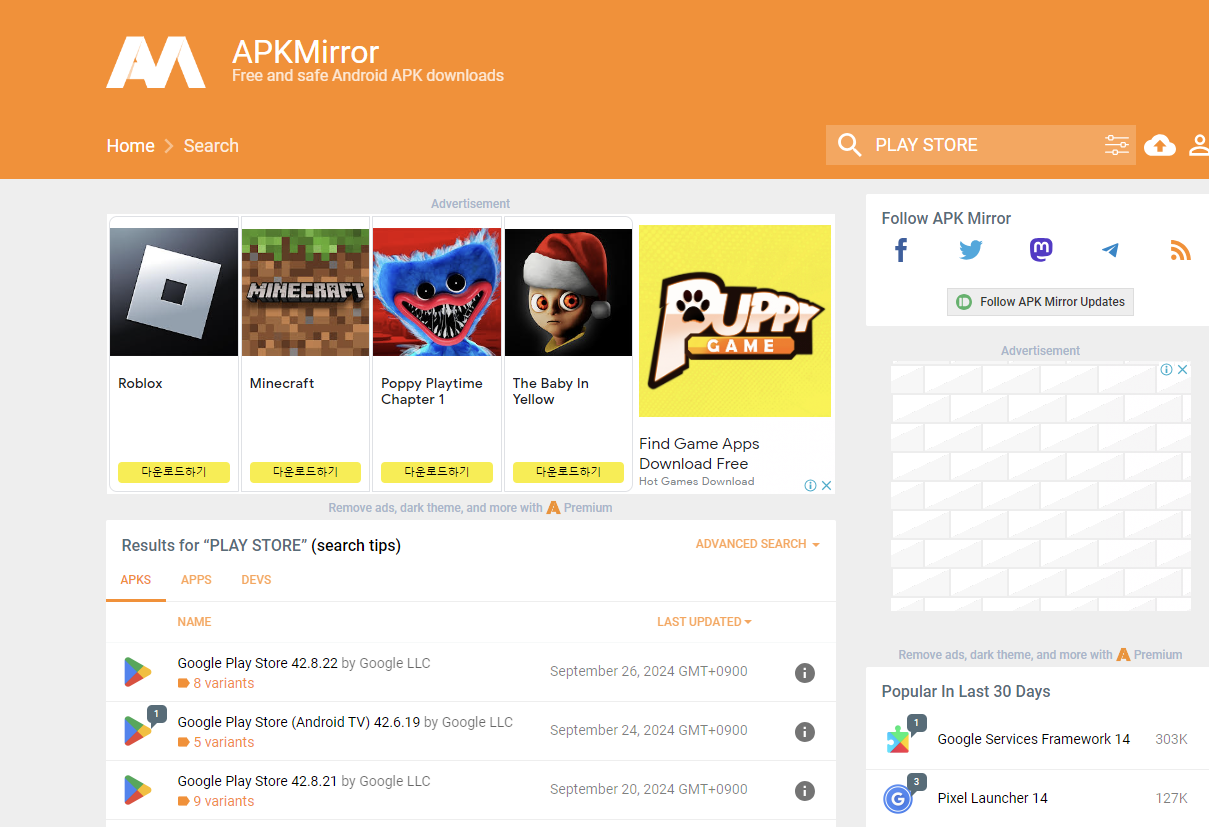The height and width of the screenshot is (827, 1209).
Task: Open 9 variants link
Action: click(x=224, y=802)
